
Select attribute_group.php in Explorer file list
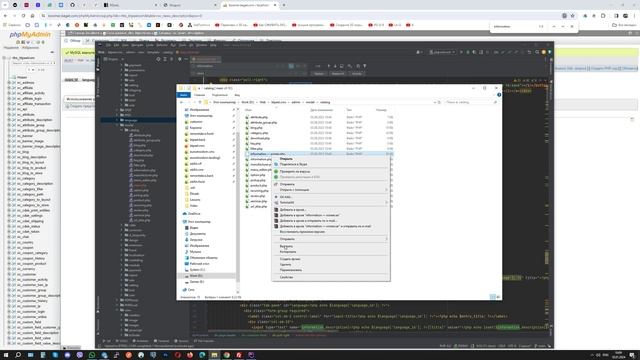click(263, 122)
